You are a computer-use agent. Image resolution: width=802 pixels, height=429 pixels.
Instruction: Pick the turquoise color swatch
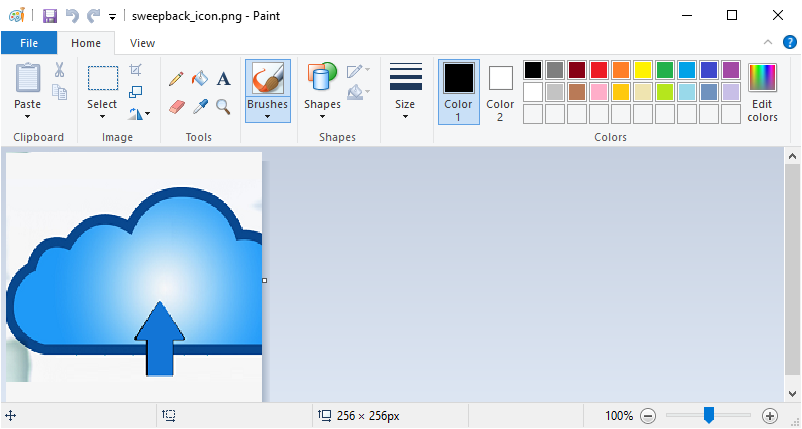pos(686,70)
